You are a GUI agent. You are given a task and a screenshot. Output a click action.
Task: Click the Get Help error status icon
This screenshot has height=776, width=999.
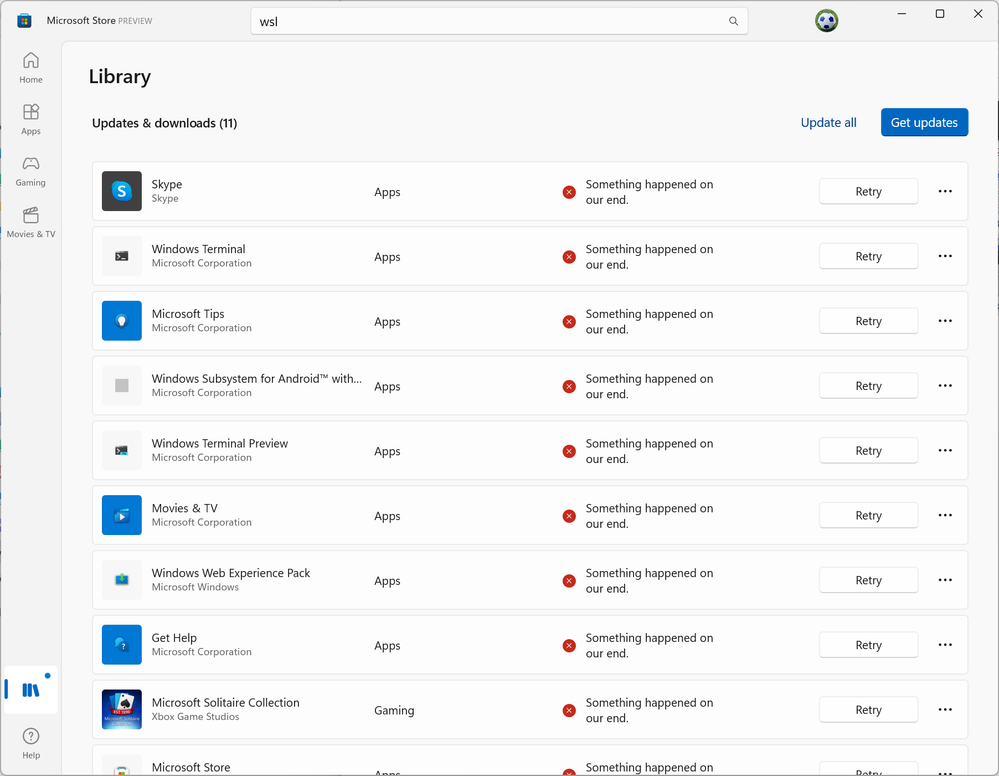569,646
